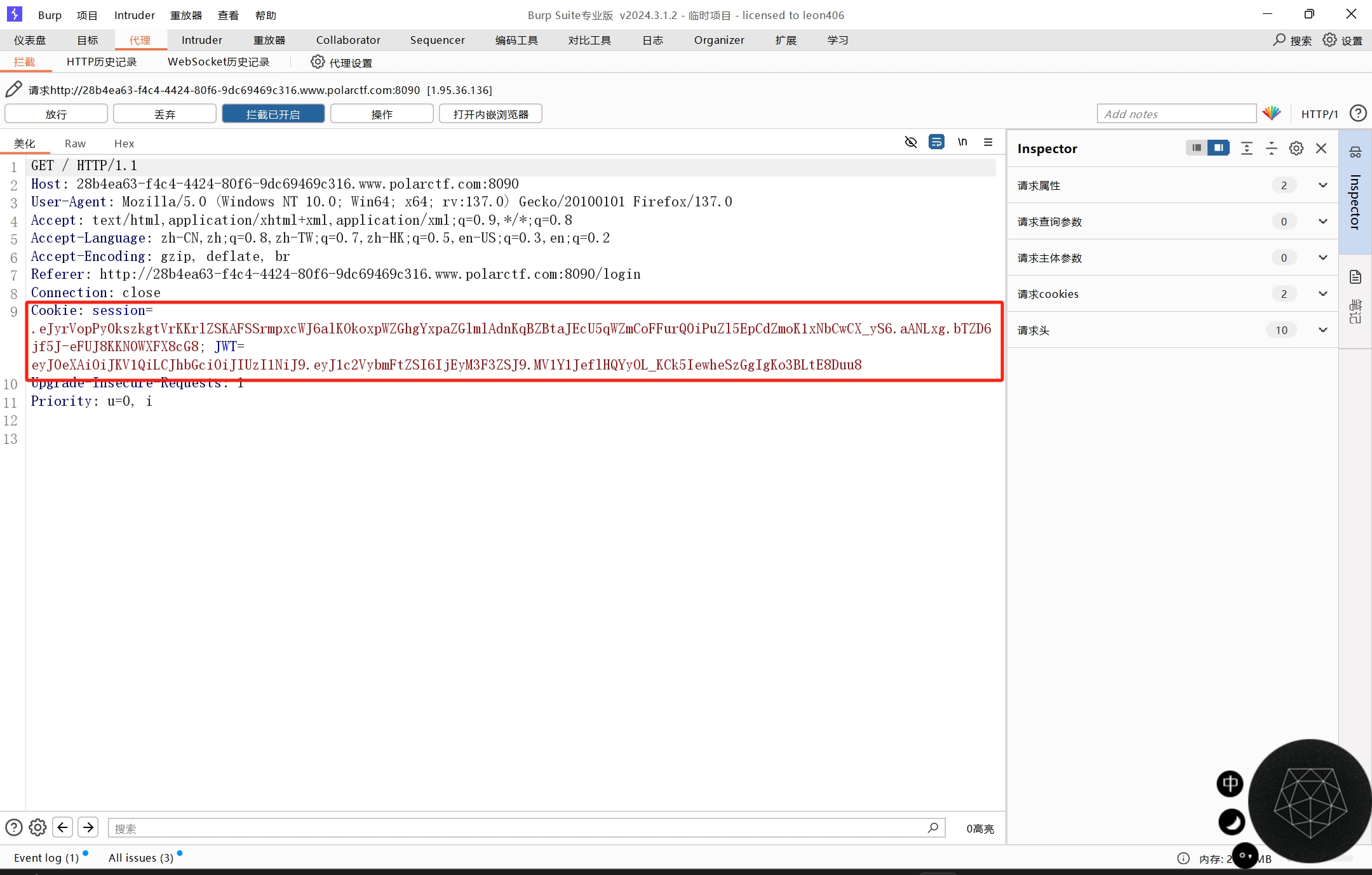The width and height of the screenshot is (1372, 875).
Task: Click the 放行 forward button
Action: 56,114
